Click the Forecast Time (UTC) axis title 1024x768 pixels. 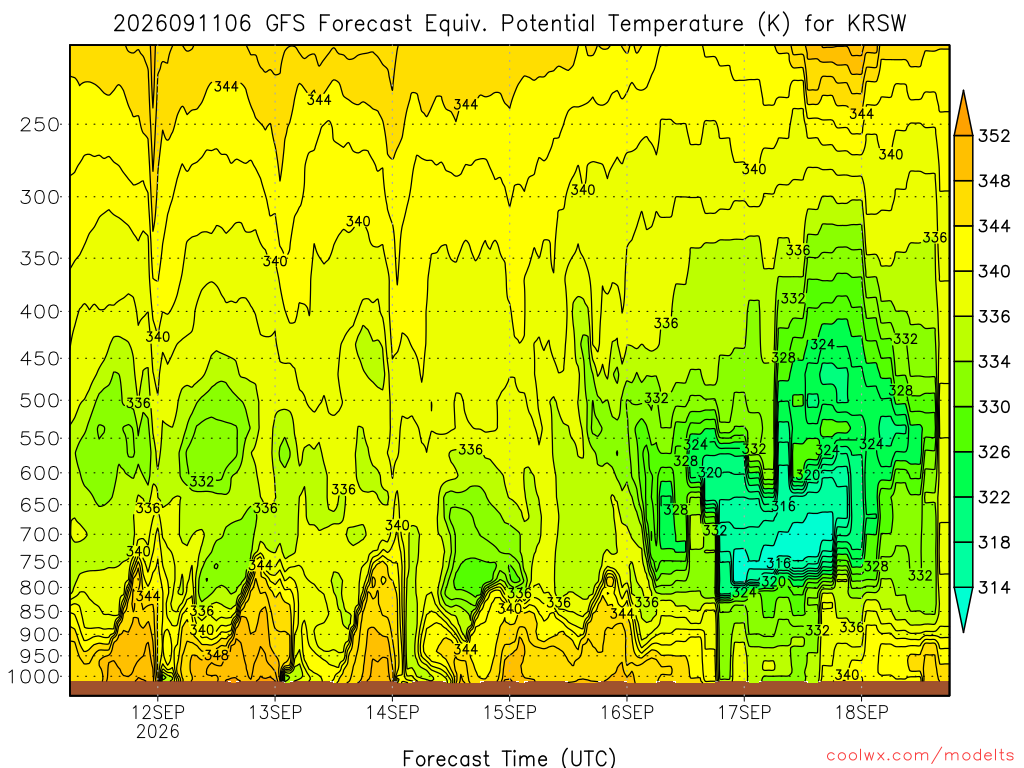tap(509, 758)
